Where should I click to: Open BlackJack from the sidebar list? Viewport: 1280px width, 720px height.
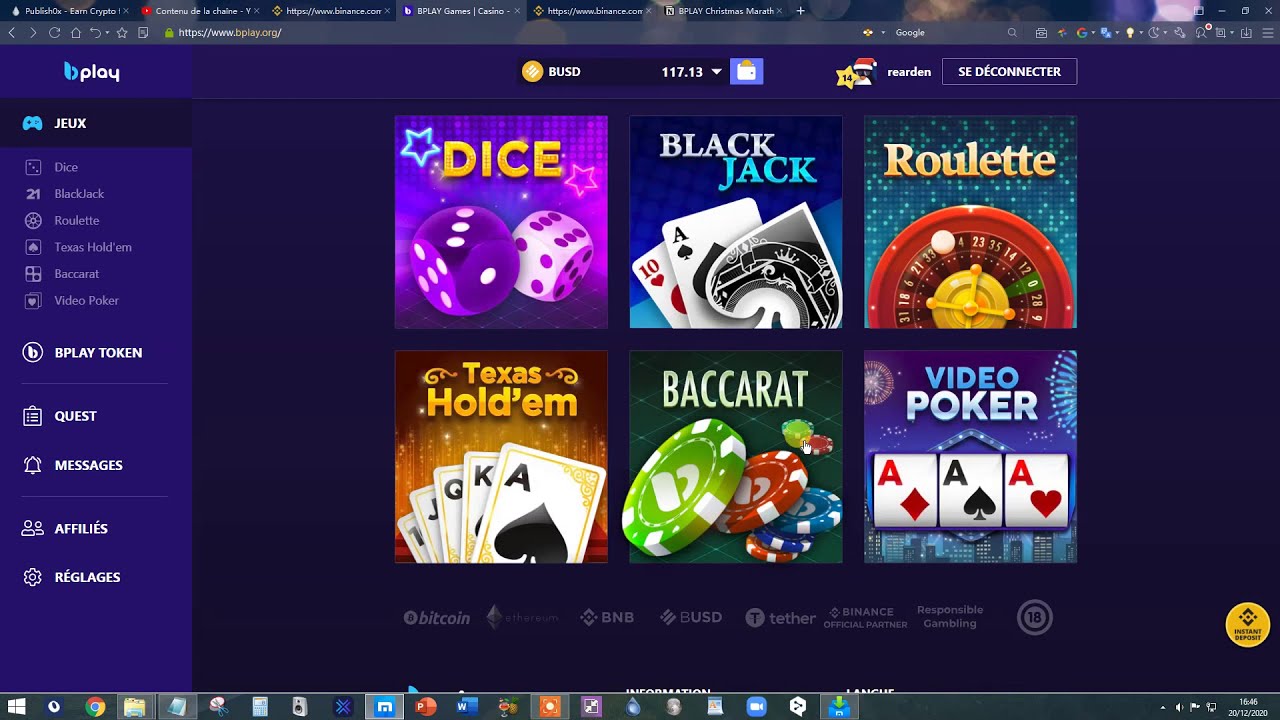click(79, 194)
